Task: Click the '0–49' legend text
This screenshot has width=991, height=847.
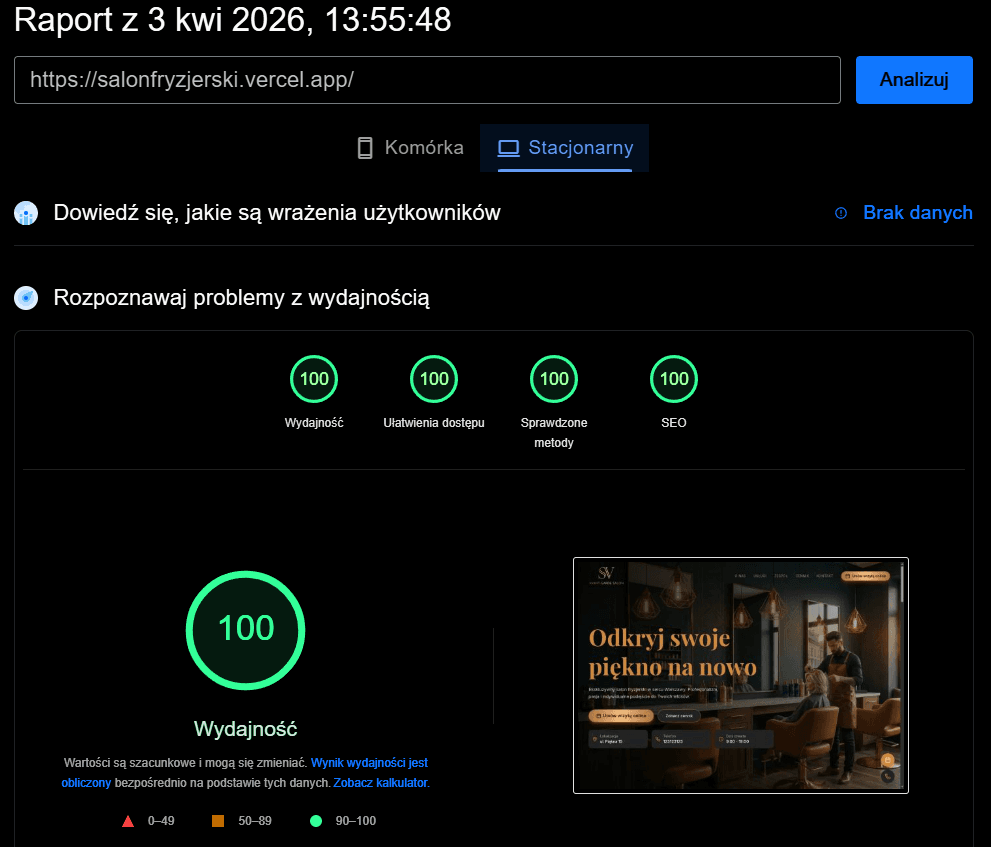Action: pos(161,821)
